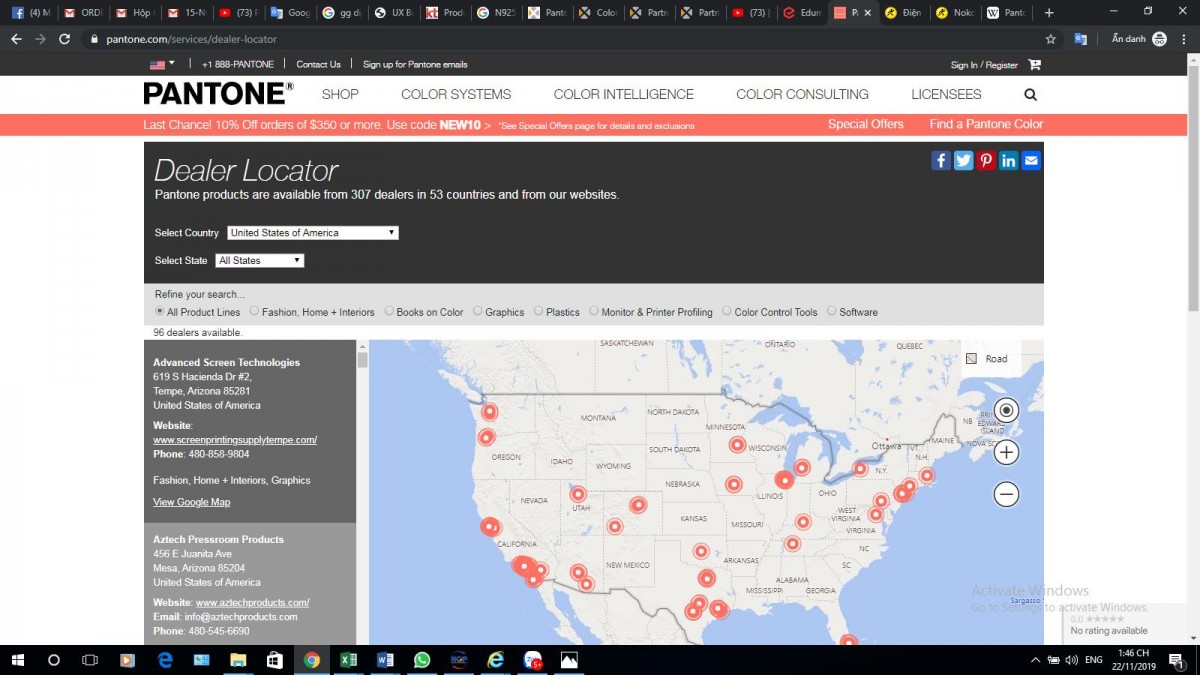Click the email share icon
1200x675 pixels.
(x=1031, y=161)
